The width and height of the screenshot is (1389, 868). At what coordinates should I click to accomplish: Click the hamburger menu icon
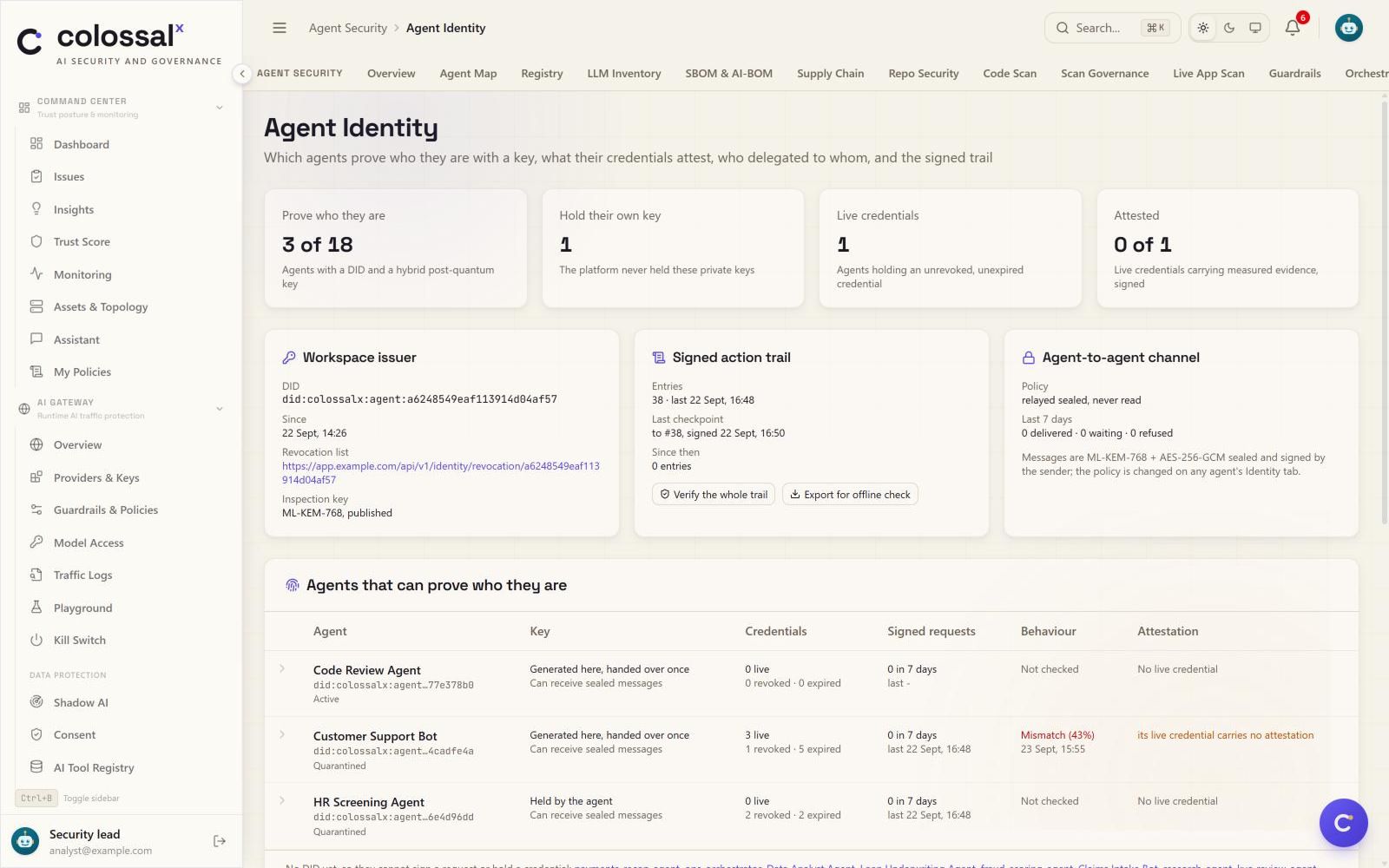(280, 28)
